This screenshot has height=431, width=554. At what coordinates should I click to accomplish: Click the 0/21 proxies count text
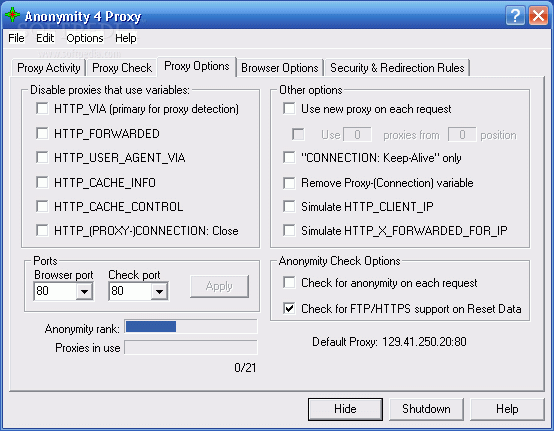245,368
